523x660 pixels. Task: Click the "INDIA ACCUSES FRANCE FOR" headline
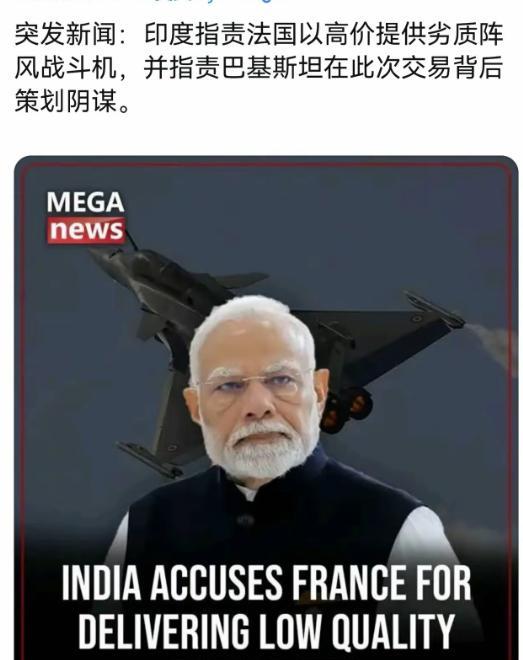pyautogui.click(x=266, y=583)
